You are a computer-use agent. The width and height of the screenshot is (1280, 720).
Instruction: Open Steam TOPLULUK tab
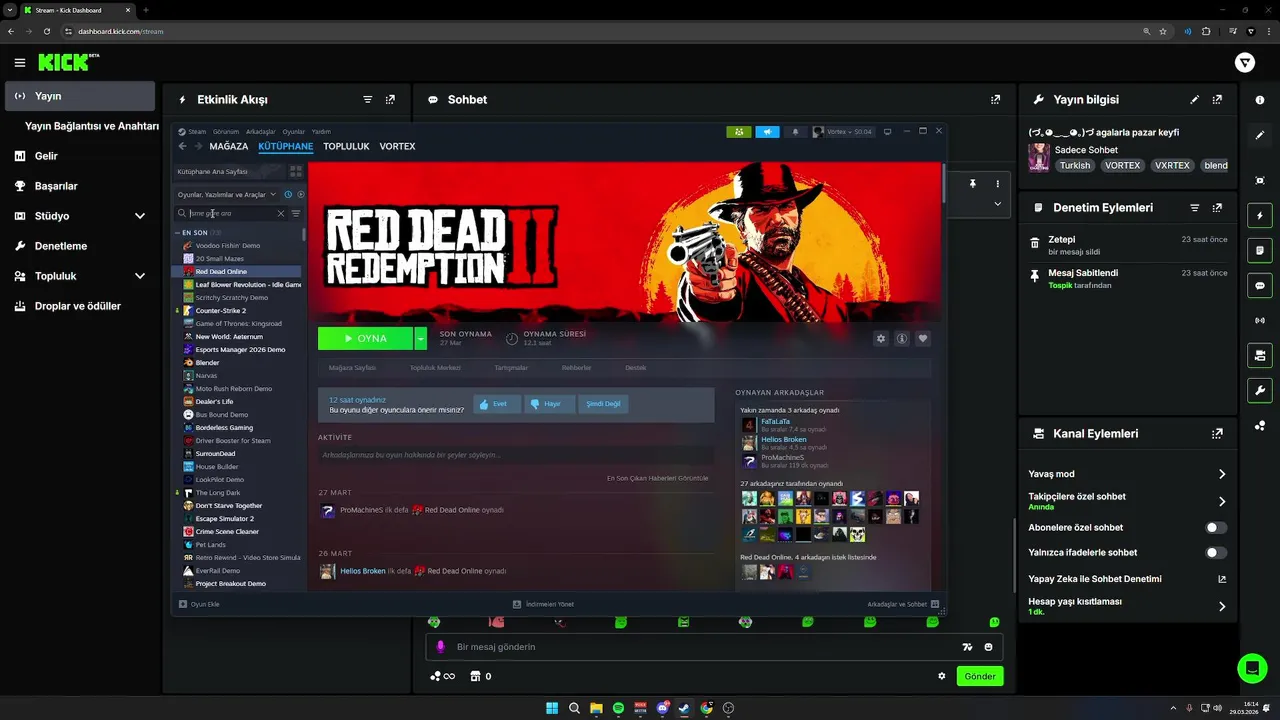(x=346, y=146)
